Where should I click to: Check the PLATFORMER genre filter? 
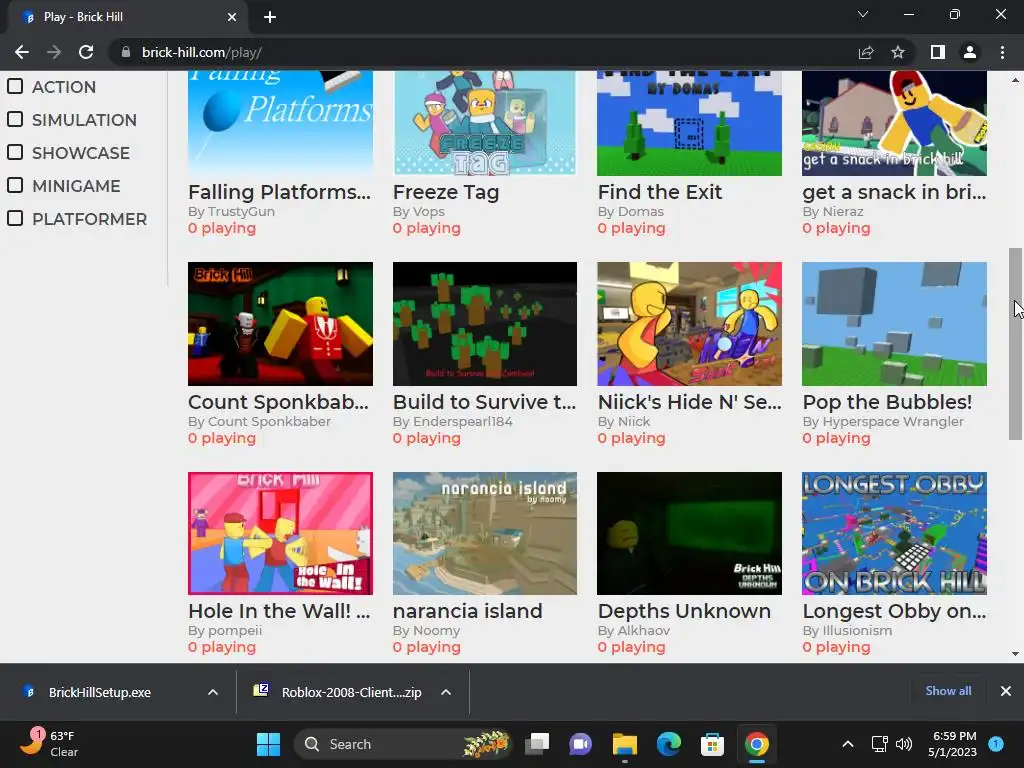click(15, 218)
